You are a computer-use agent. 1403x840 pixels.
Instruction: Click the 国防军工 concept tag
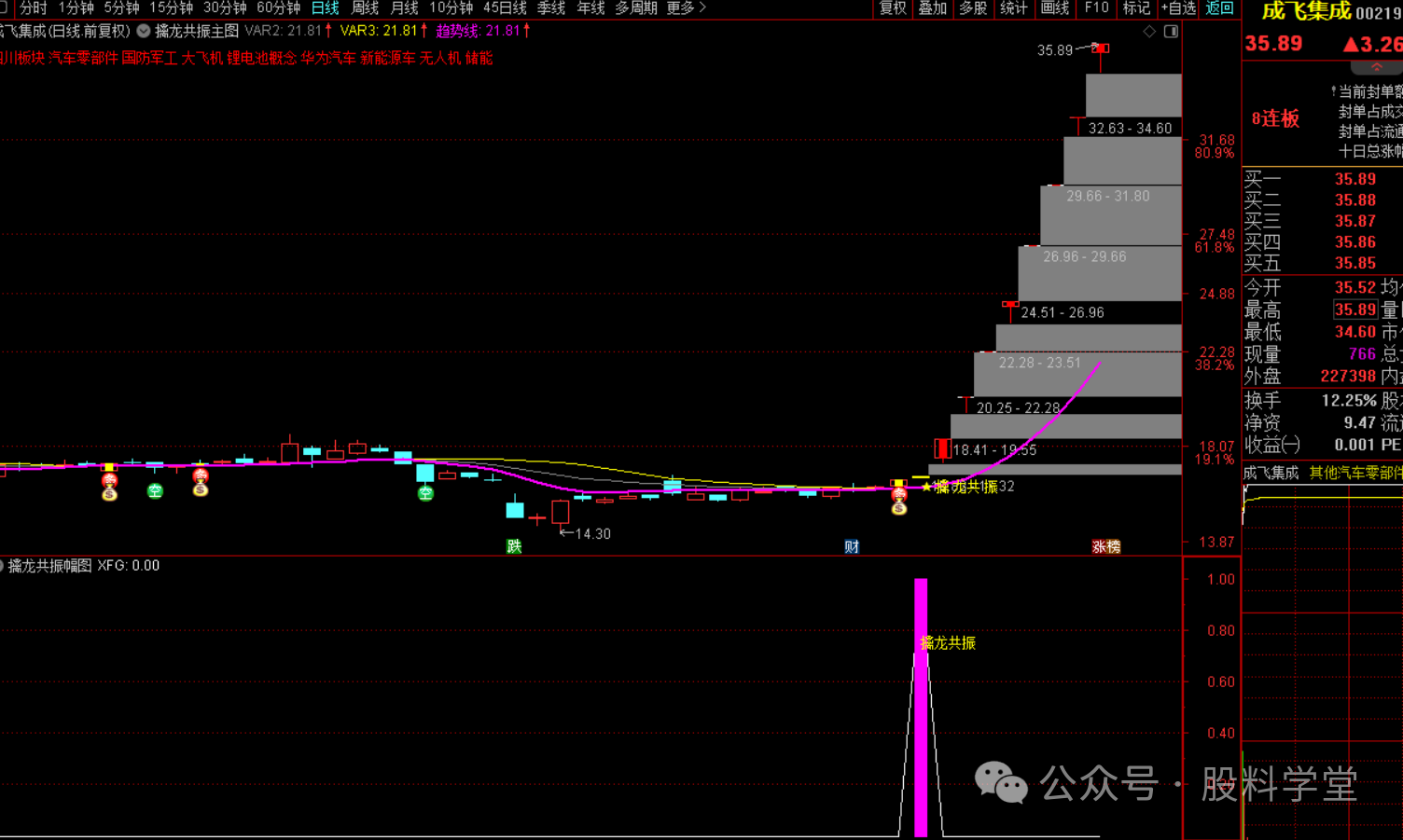pyautogui.click(x=149, y=58)
